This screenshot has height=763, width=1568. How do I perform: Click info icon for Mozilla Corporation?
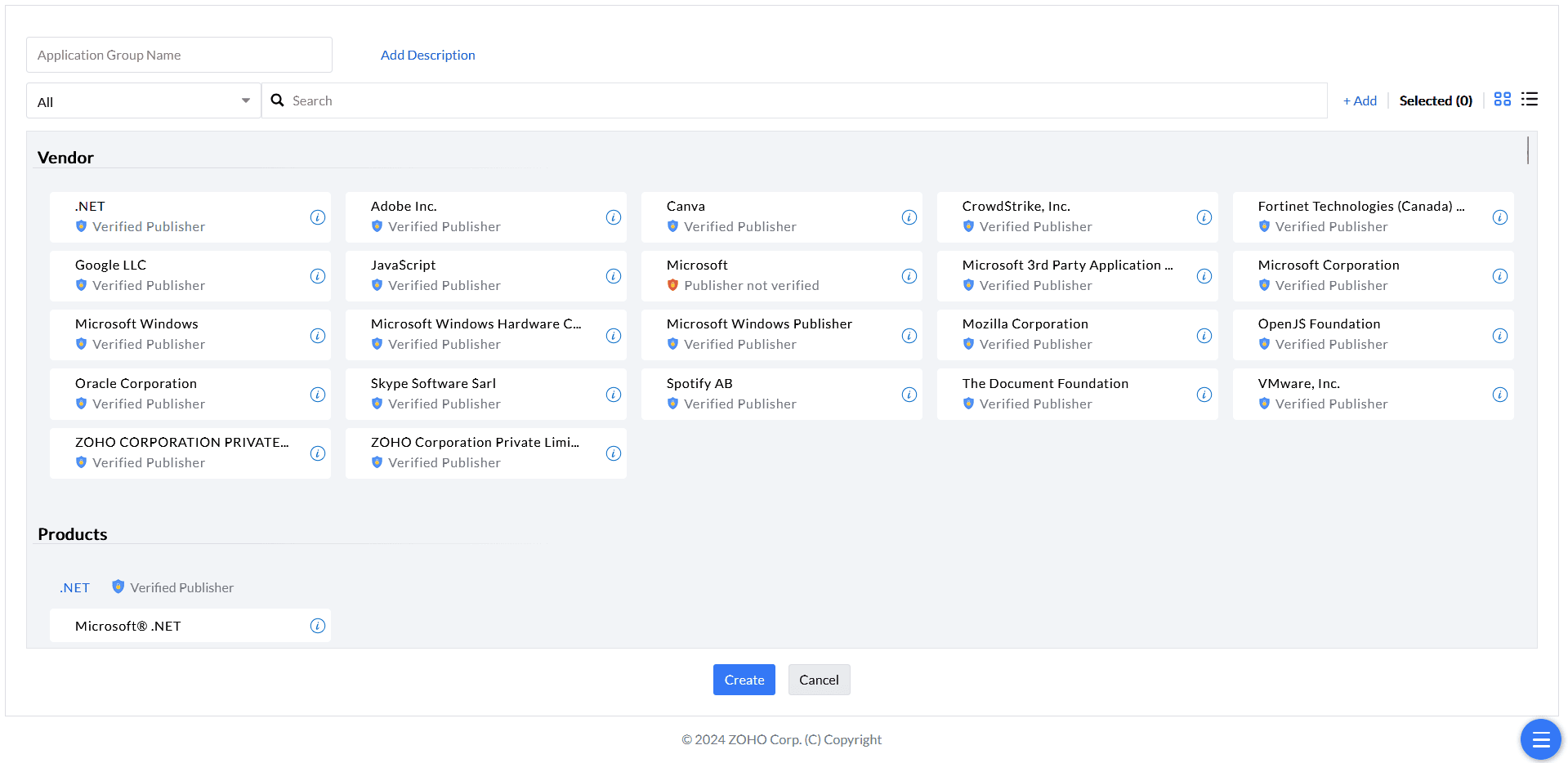1204,336
